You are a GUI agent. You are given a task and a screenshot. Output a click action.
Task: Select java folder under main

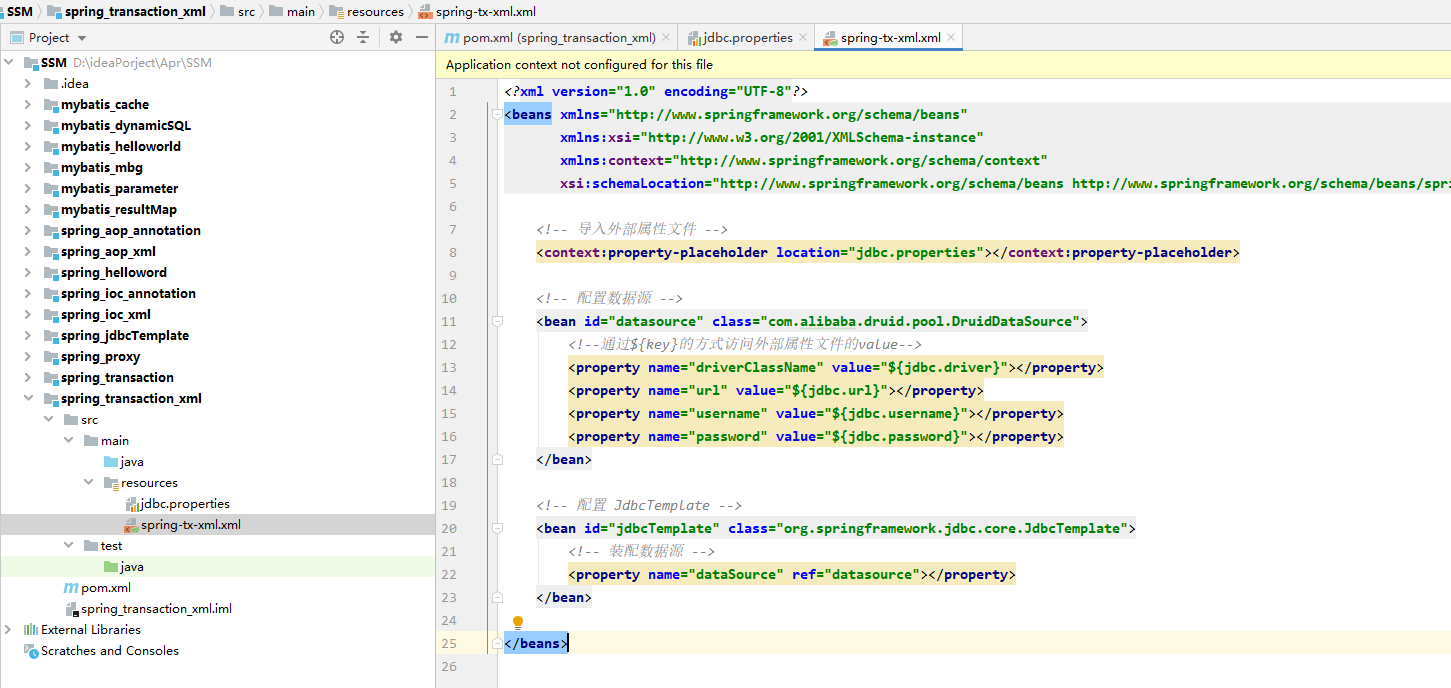pyautogui.click(x=132, y=462)
